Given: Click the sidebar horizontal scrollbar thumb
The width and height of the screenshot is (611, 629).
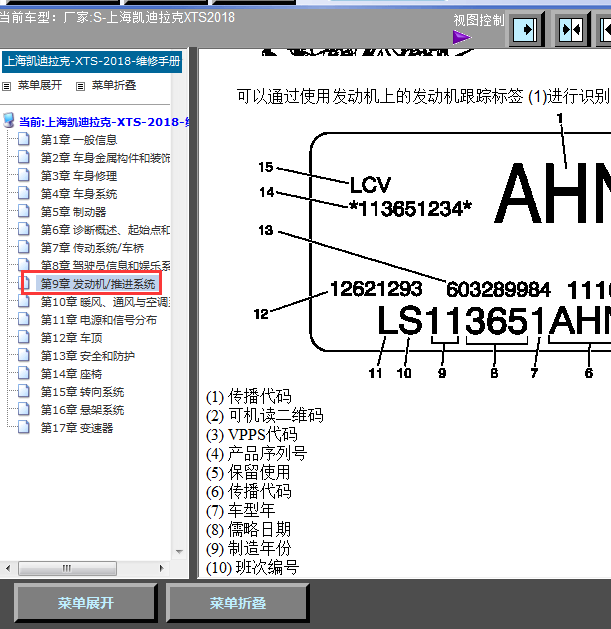Looking at the screenshot, I should (67, 568).
